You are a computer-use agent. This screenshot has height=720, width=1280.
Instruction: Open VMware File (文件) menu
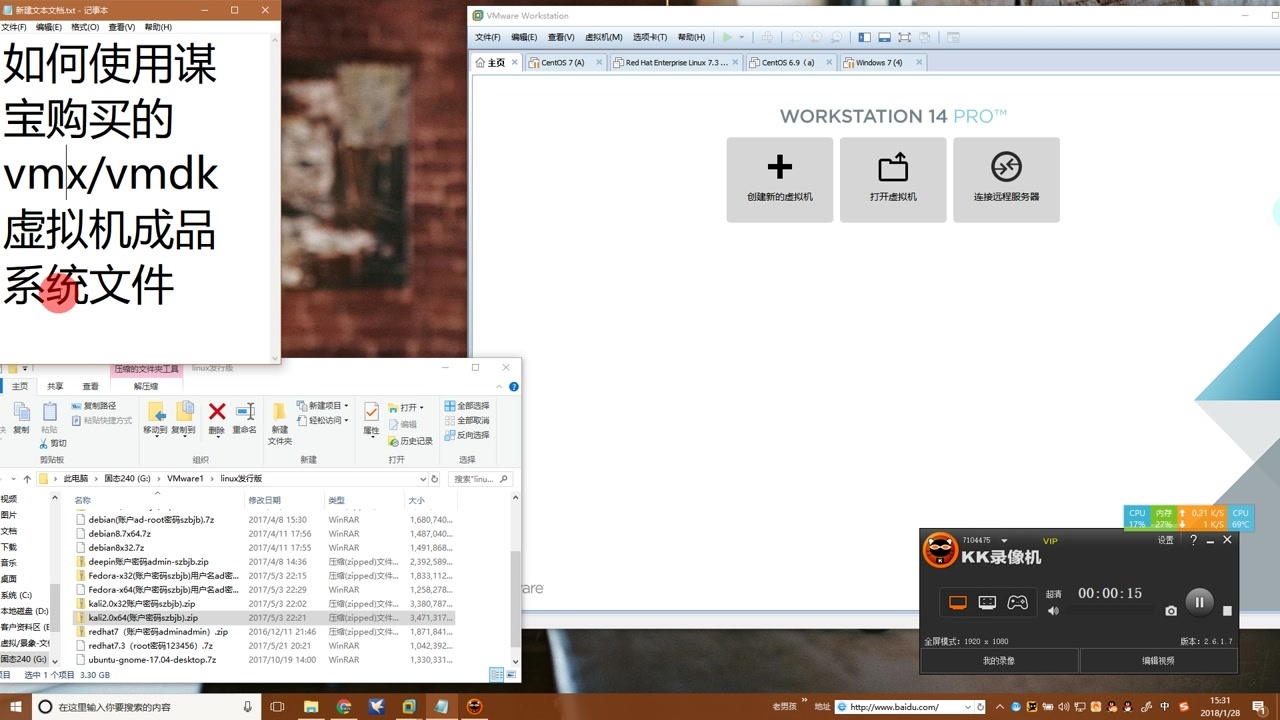[x=488, y=37]
